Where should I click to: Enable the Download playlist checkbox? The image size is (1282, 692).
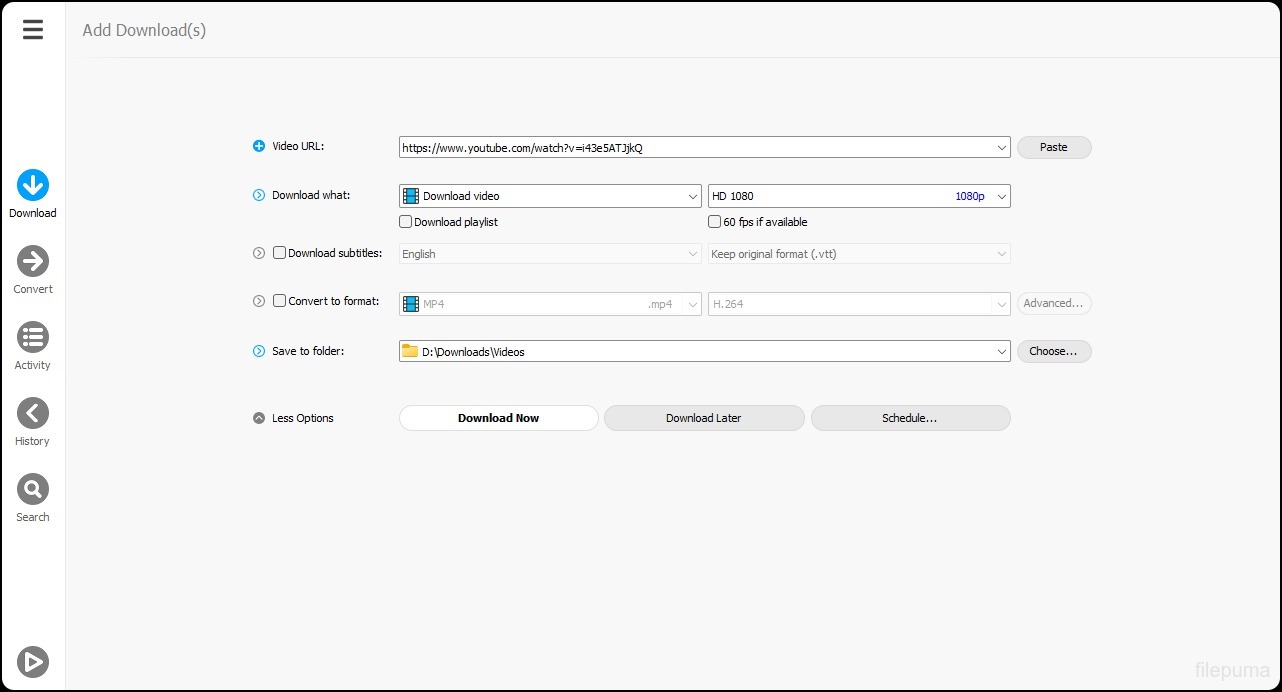point(406,222)
